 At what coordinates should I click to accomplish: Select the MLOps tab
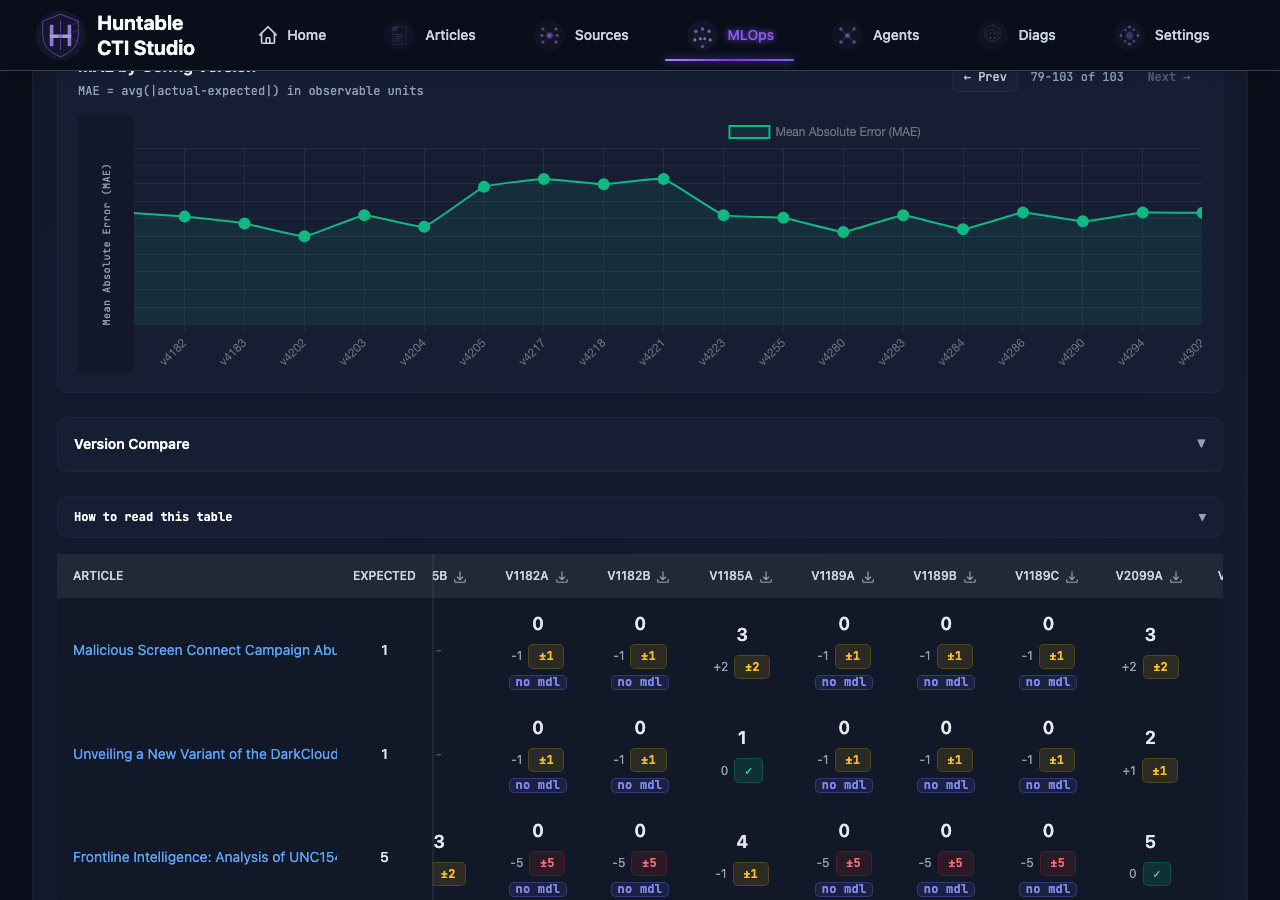(x=730, y=35)
